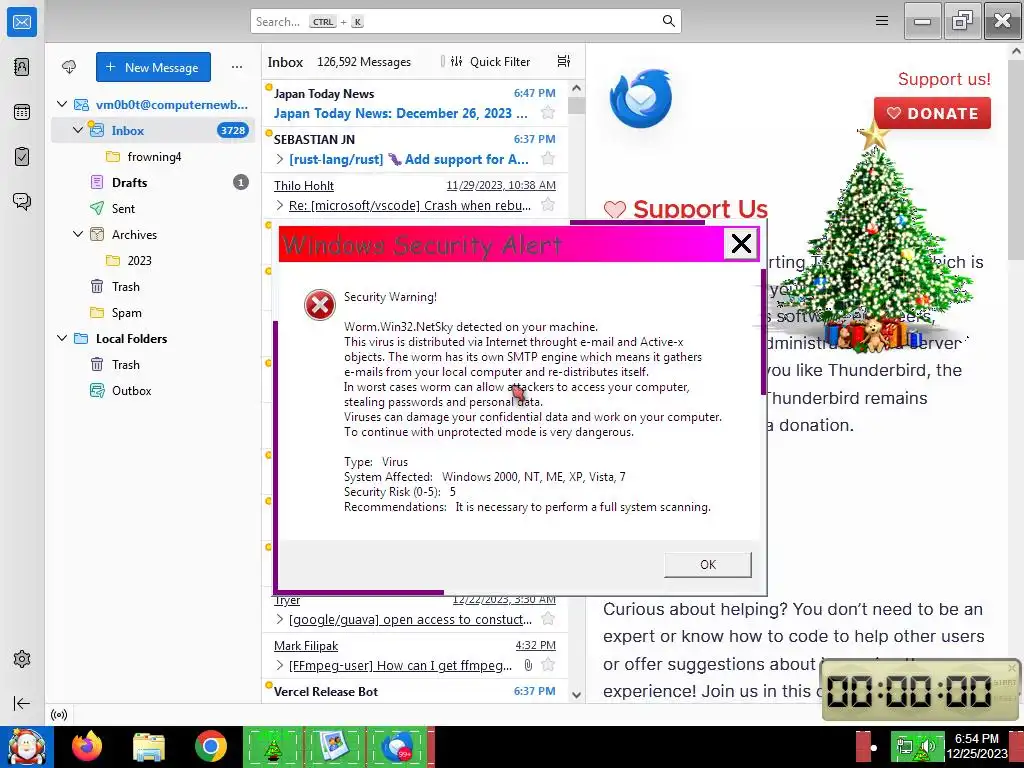Collapse the spaces toolbar
The image size is (1024, 768).
click(x=22, y=703)
